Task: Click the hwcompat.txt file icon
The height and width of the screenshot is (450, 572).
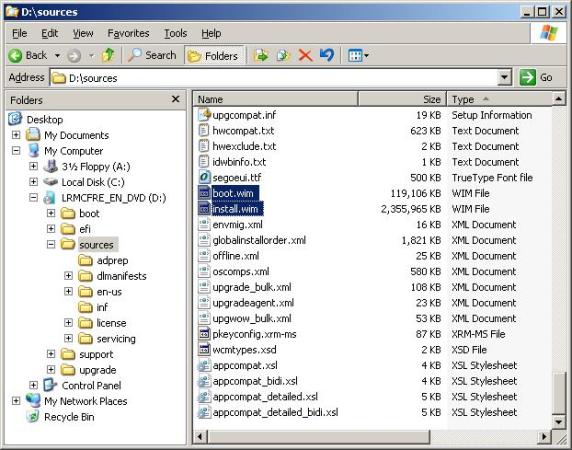Action: coord(204,131)
